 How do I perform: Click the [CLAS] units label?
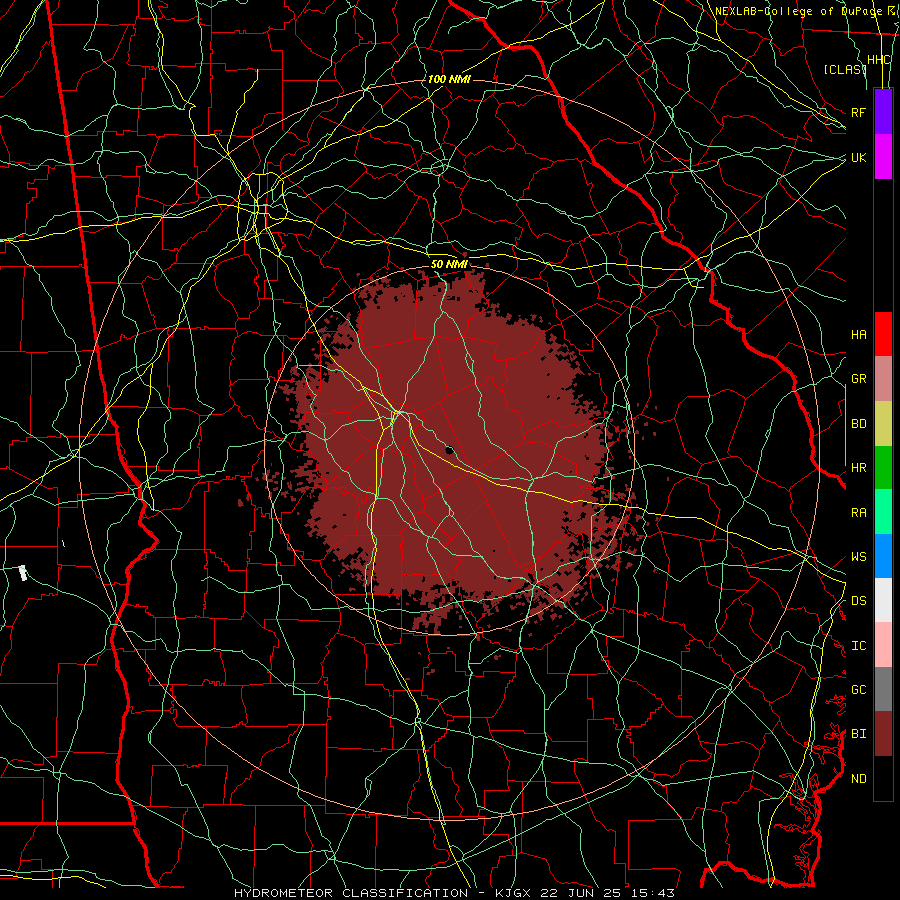pyautogui.click(x=845, y=69)
